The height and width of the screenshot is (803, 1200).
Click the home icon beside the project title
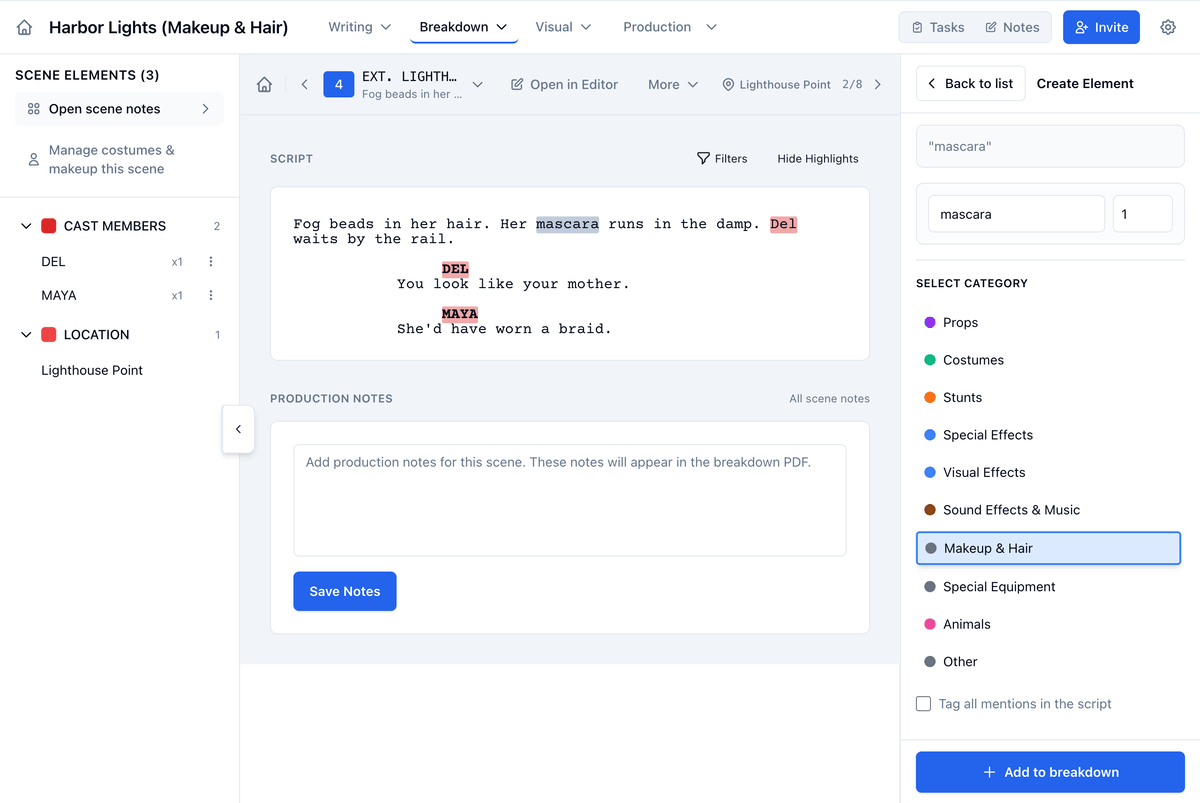25,28
